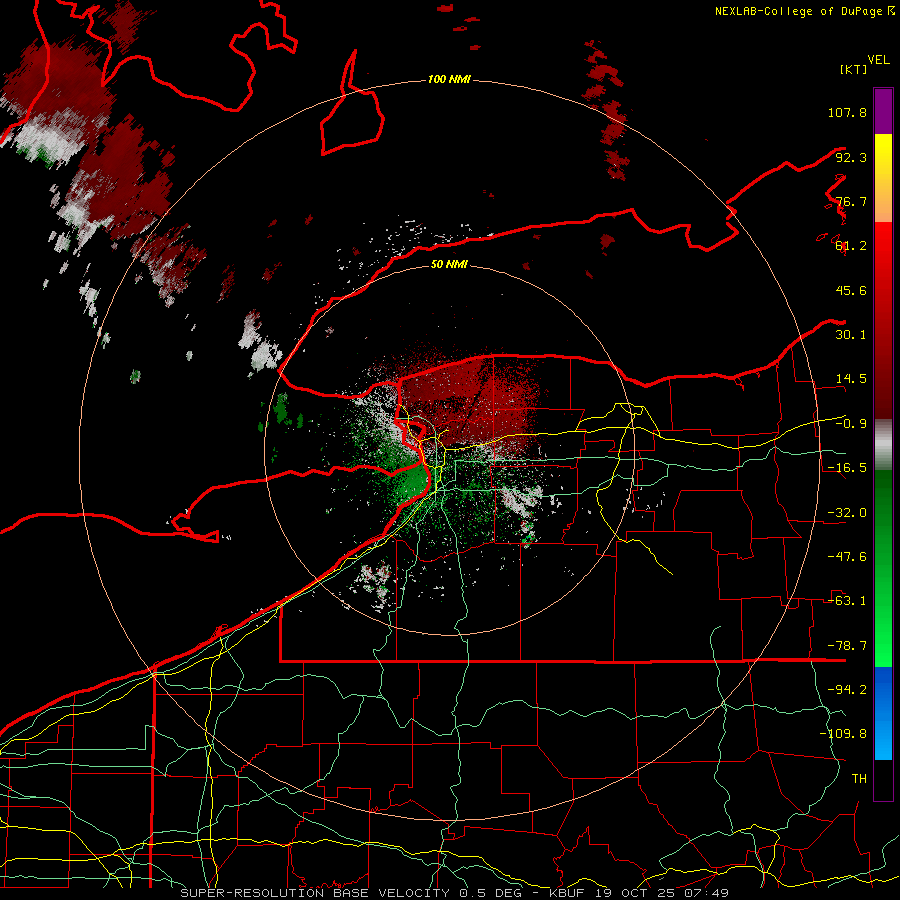This screenshot has height=900, width=900.
Task: Click the 107.8 velocity scale value
Action: pyautogui.click(x=847, y=112)
